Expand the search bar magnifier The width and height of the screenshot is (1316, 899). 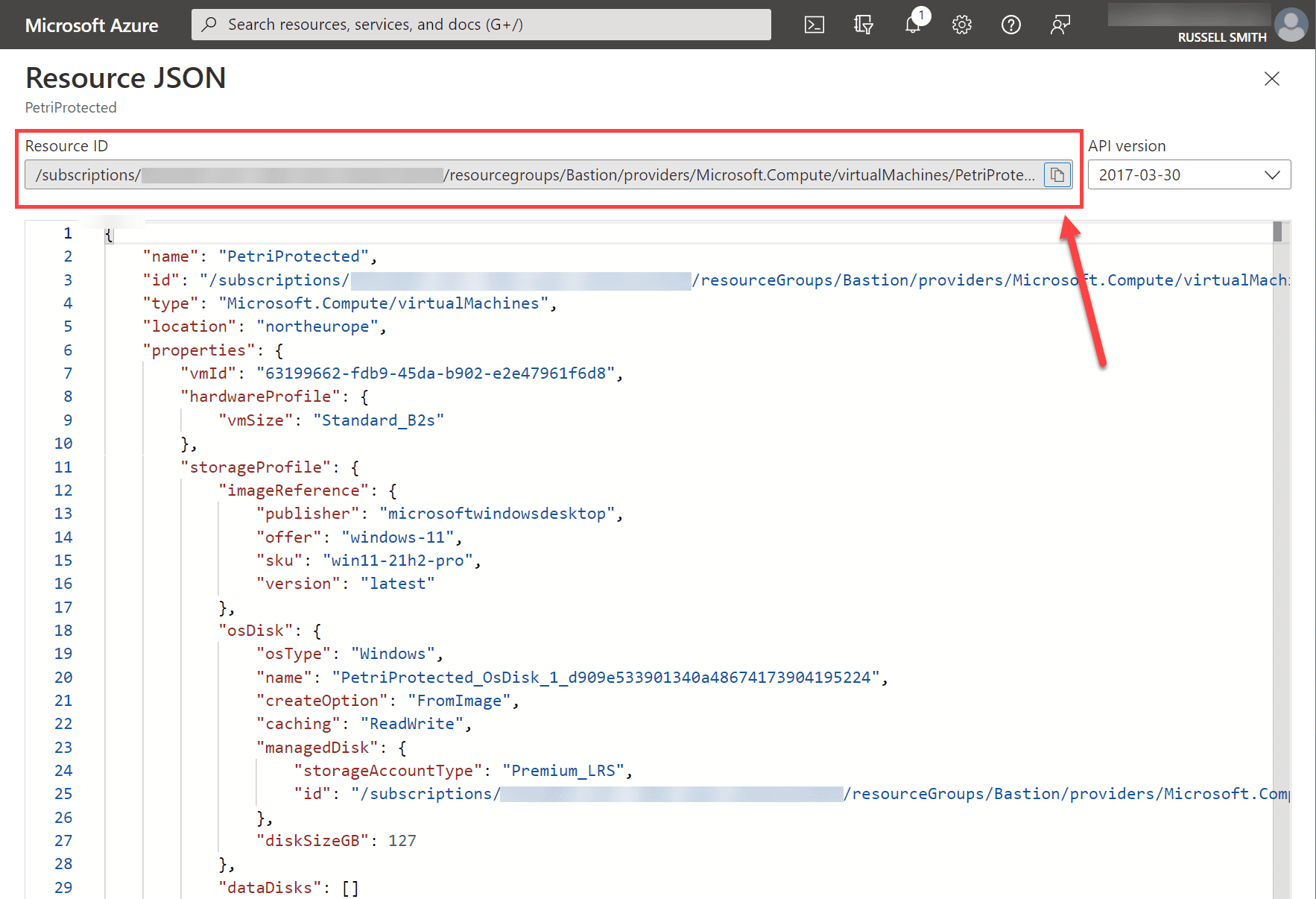coord(209,24)
